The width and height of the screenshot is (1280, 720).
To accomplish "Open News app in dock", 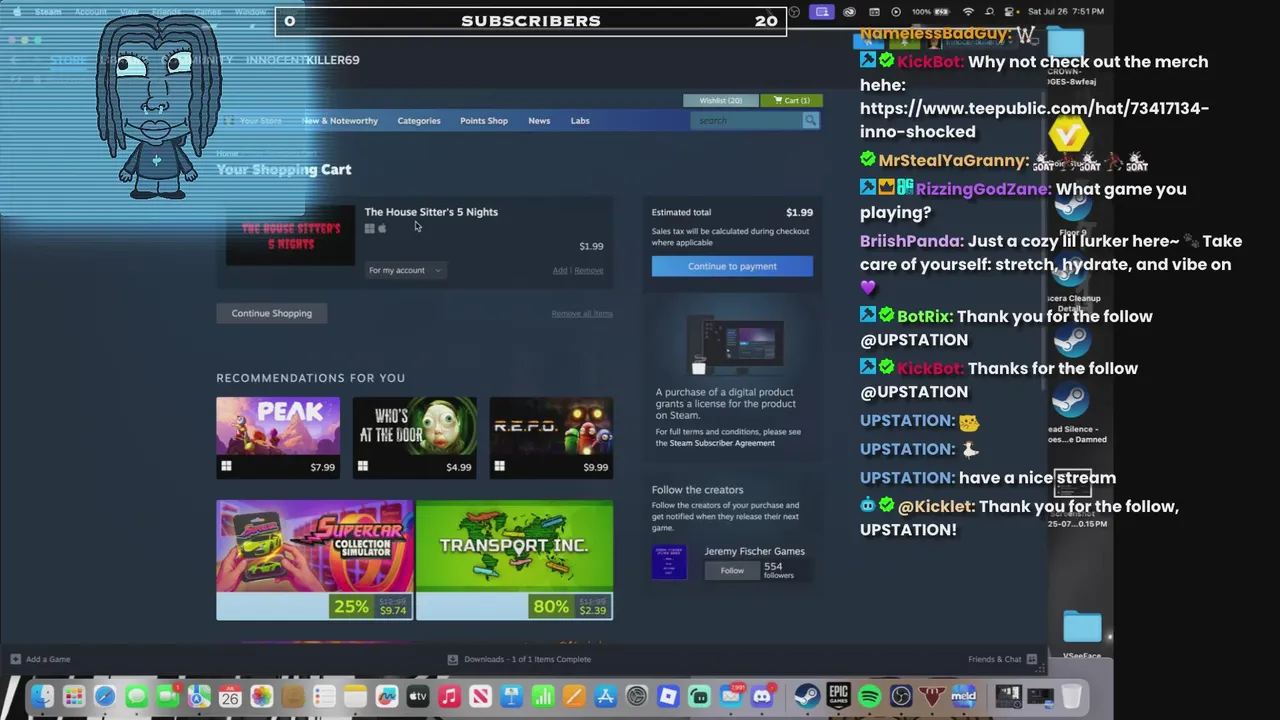I will 480,696.
